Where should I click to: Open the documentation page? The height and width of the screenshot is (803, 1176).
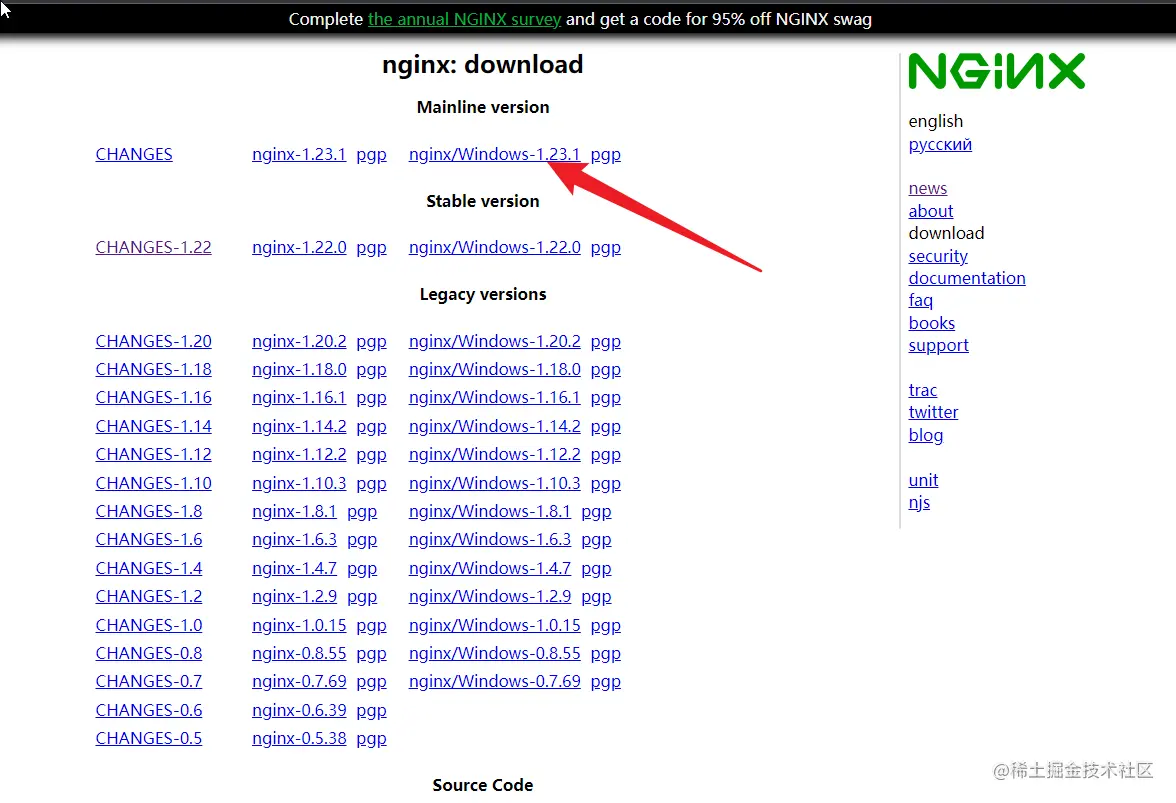(x=967, y=278)
